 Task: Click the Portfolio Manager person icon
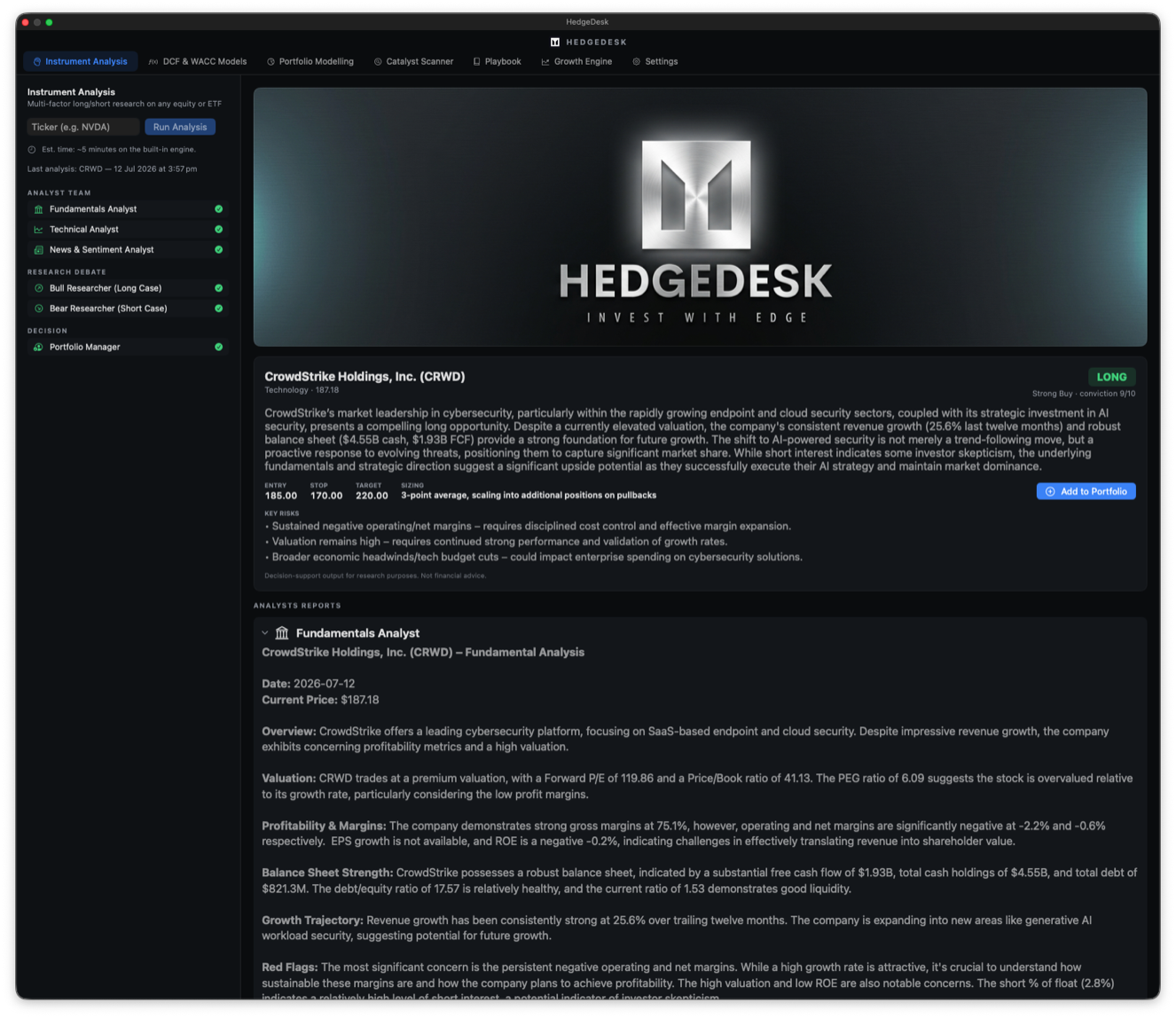[38, 347]
